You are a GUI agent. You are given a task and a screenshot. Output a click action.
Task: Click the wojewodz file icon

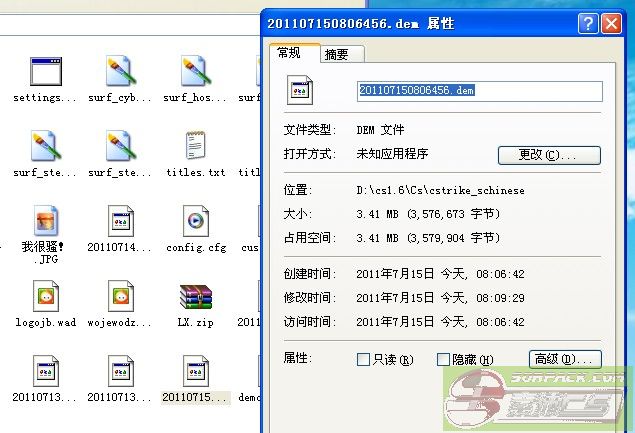pos(120,296)
